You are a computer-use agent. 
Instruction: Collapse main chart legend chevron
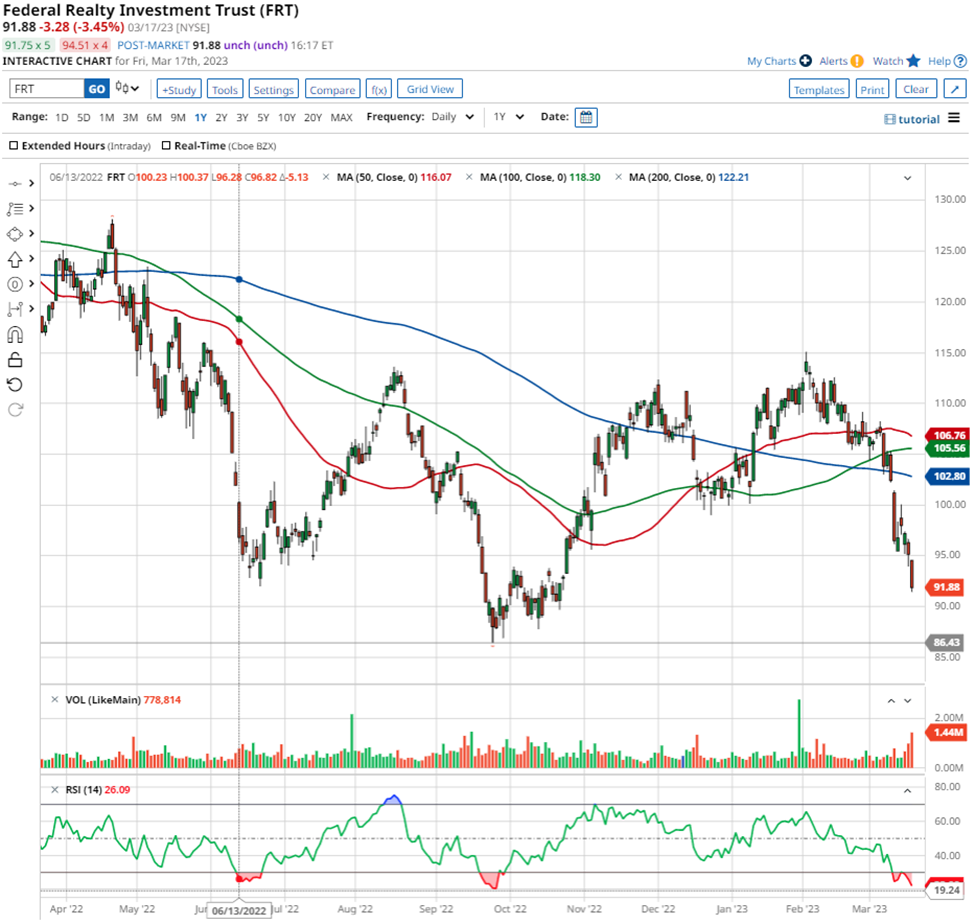pyautogui.click(x=907, y=178)
